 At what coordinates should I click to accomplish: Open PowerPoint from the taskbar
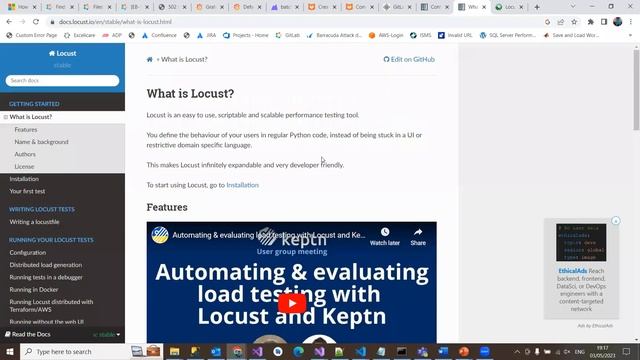coord(464,351)
